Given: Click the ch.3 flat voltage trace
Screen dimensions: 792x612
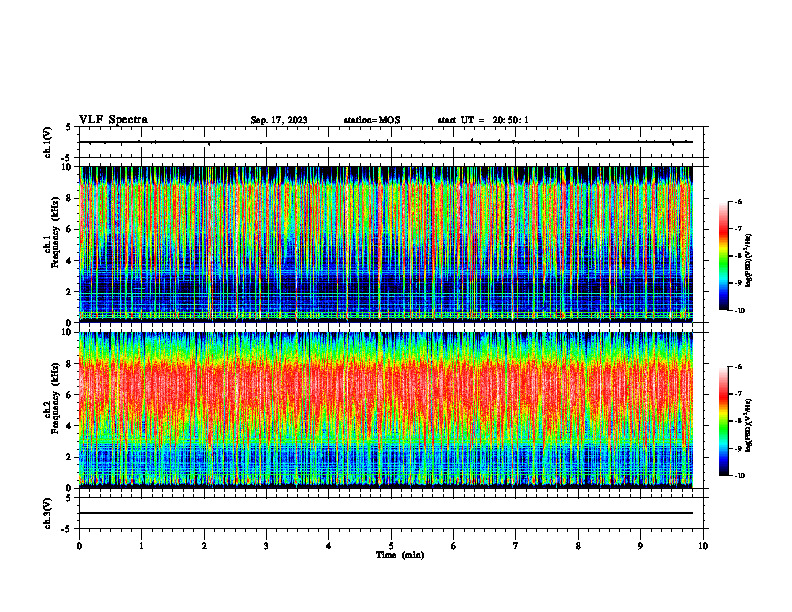Looking at the screenshot, I should coord(386,513).
